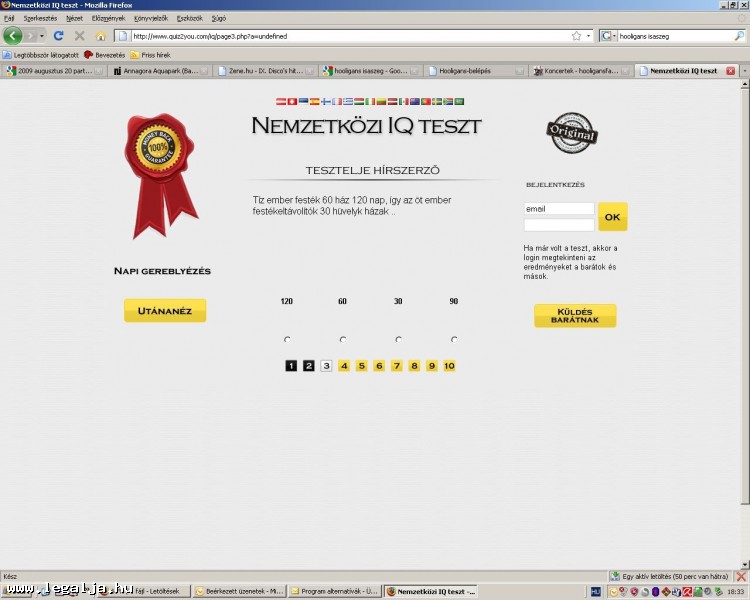
Task: Pick the radio button for answer 90
Action: pyautogui.click(x=454, y=340)
